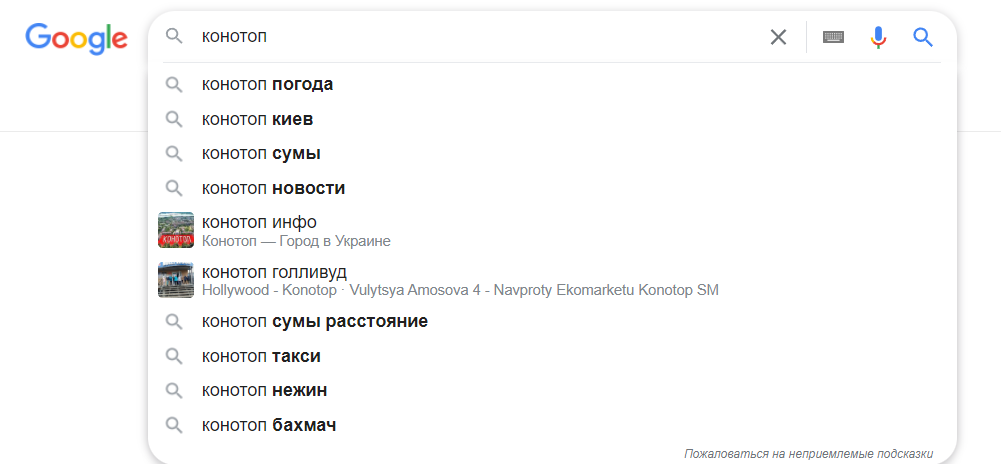The width and height of the screenshot is (1001, 464).
Task: Select suggestion конотоп бахмач
Action: (553, 424)
